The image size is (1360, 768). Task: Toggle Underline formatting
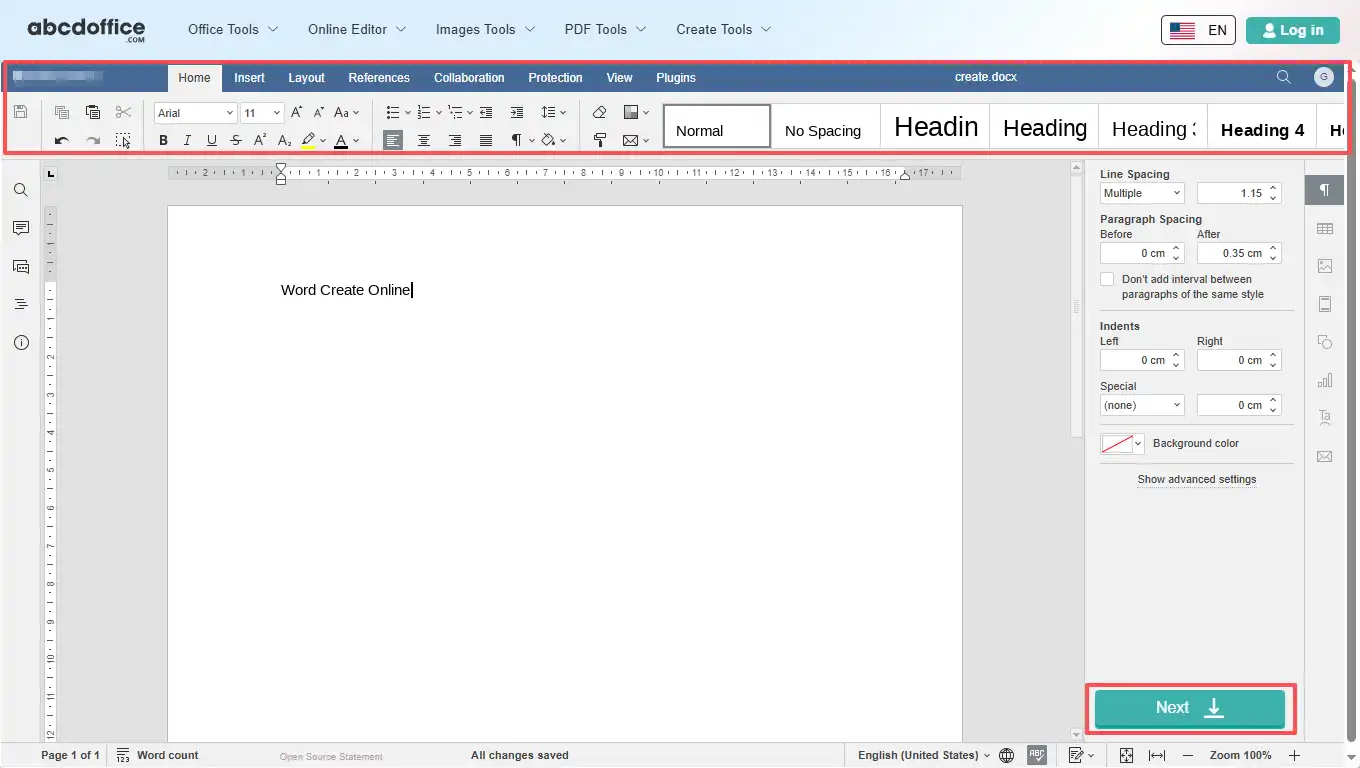coord(211,140)
